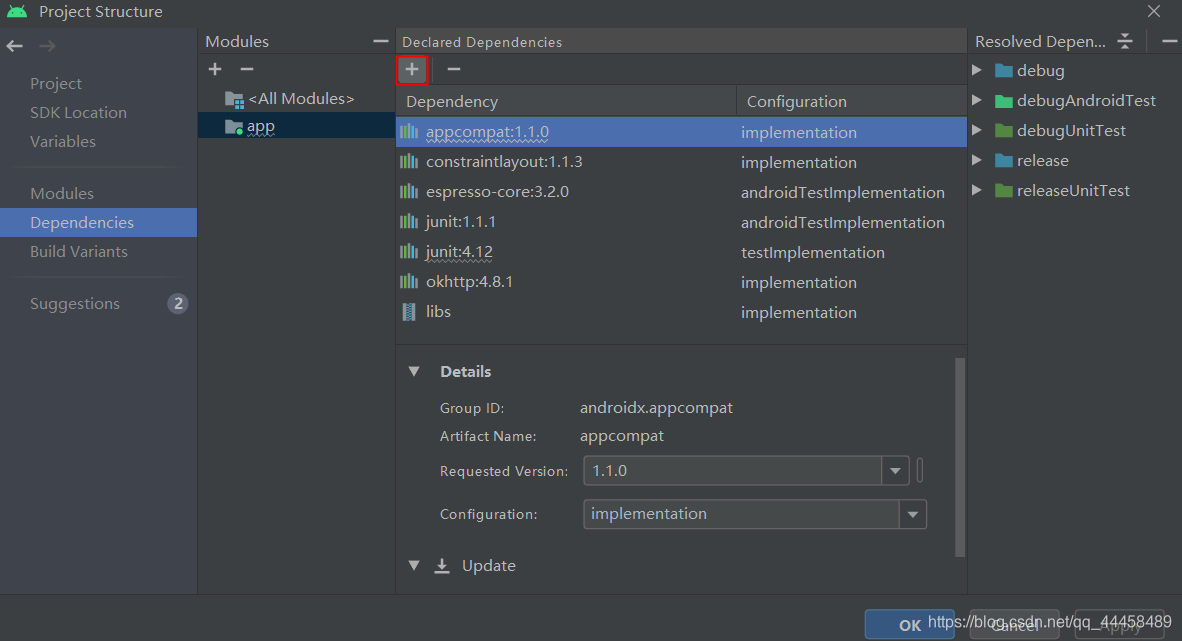This screenshot has height=641, width=1182.
Task: Open the SDK Location section
Action: [78, 112]
